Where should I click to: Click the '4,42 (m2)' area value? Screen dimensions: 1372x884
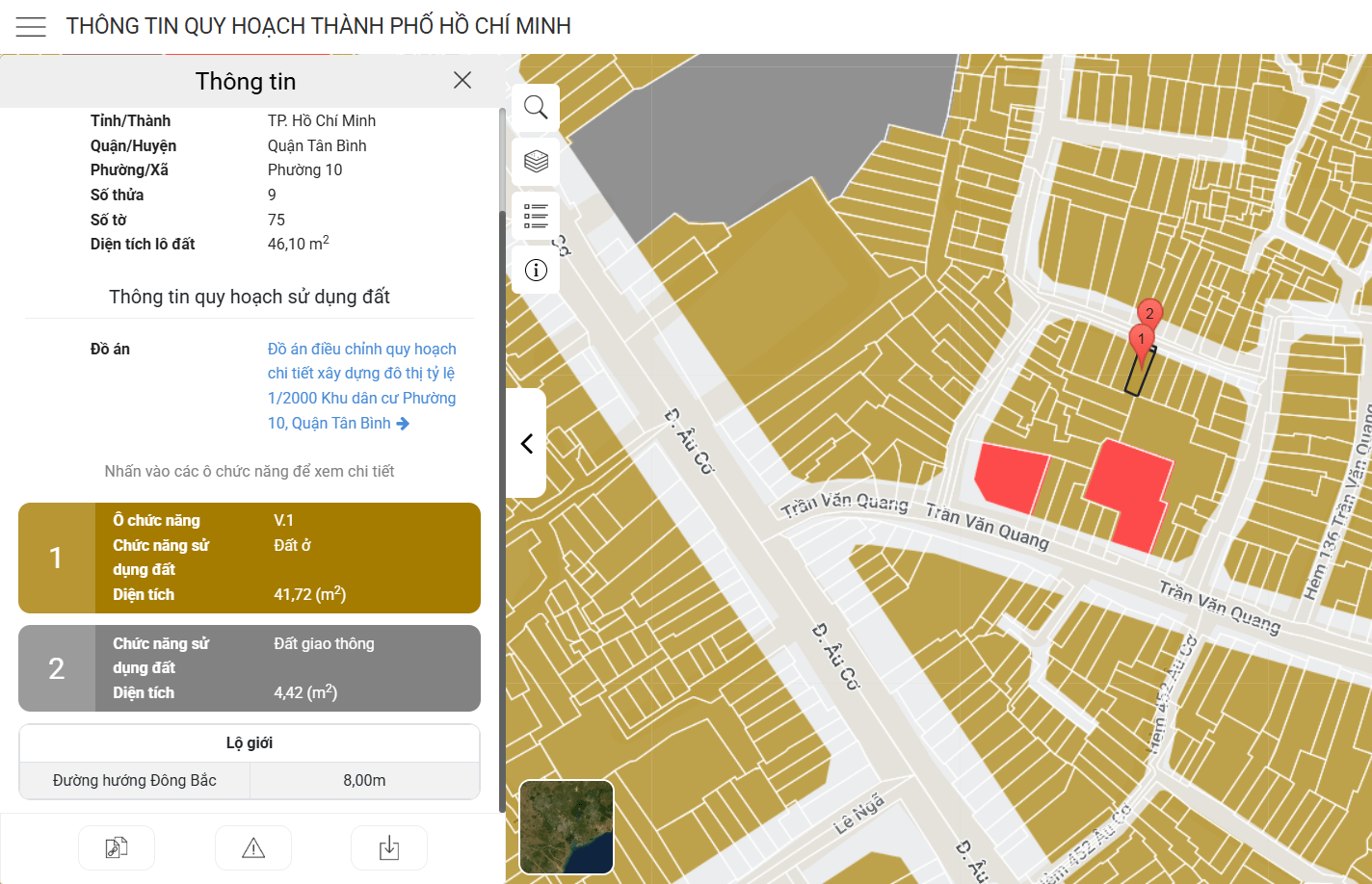(305, 692)
